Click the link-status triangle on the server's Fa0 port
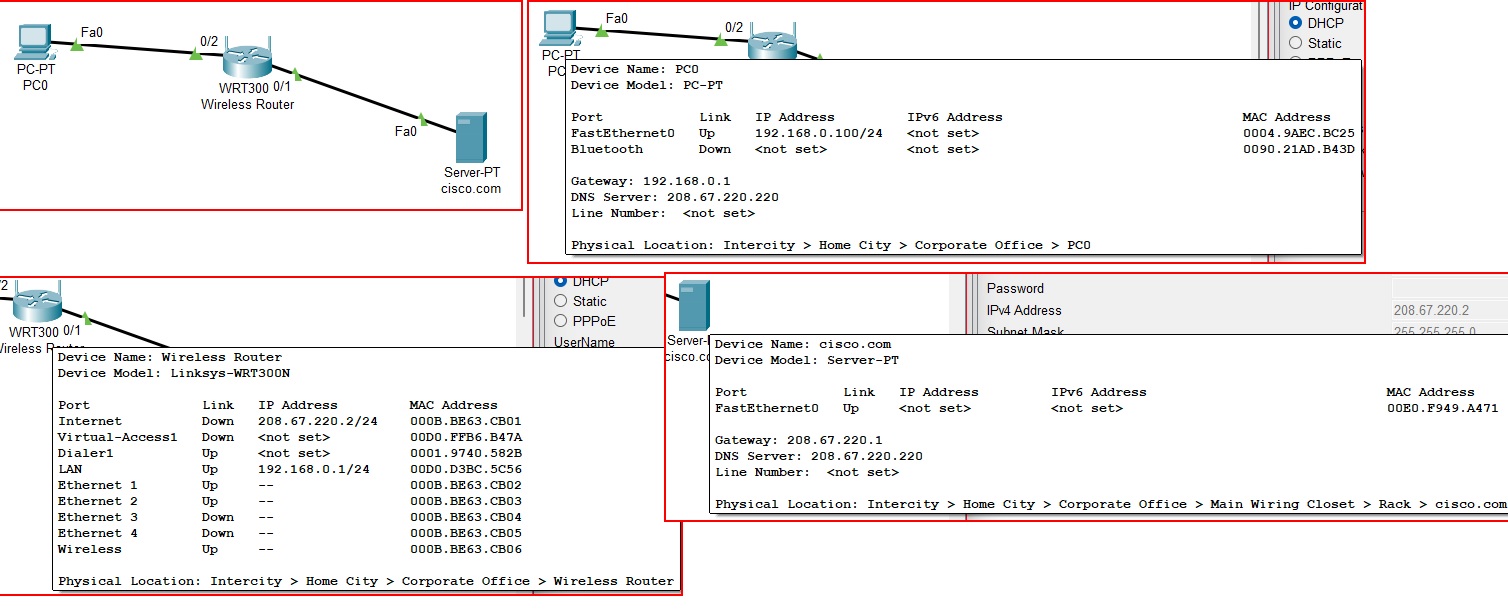The height and width of the screenshot is (610, 1508). pos(424,119)
